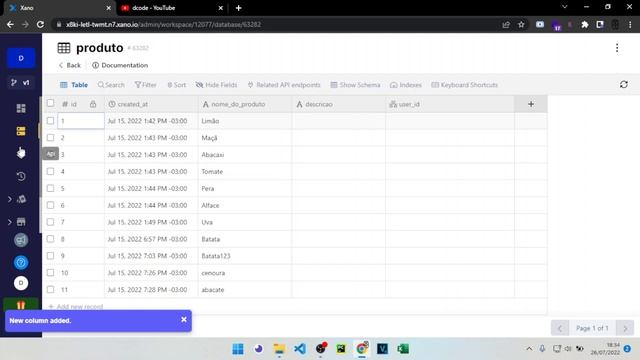
Task: Open the Windows Start button
Action: 238,349
